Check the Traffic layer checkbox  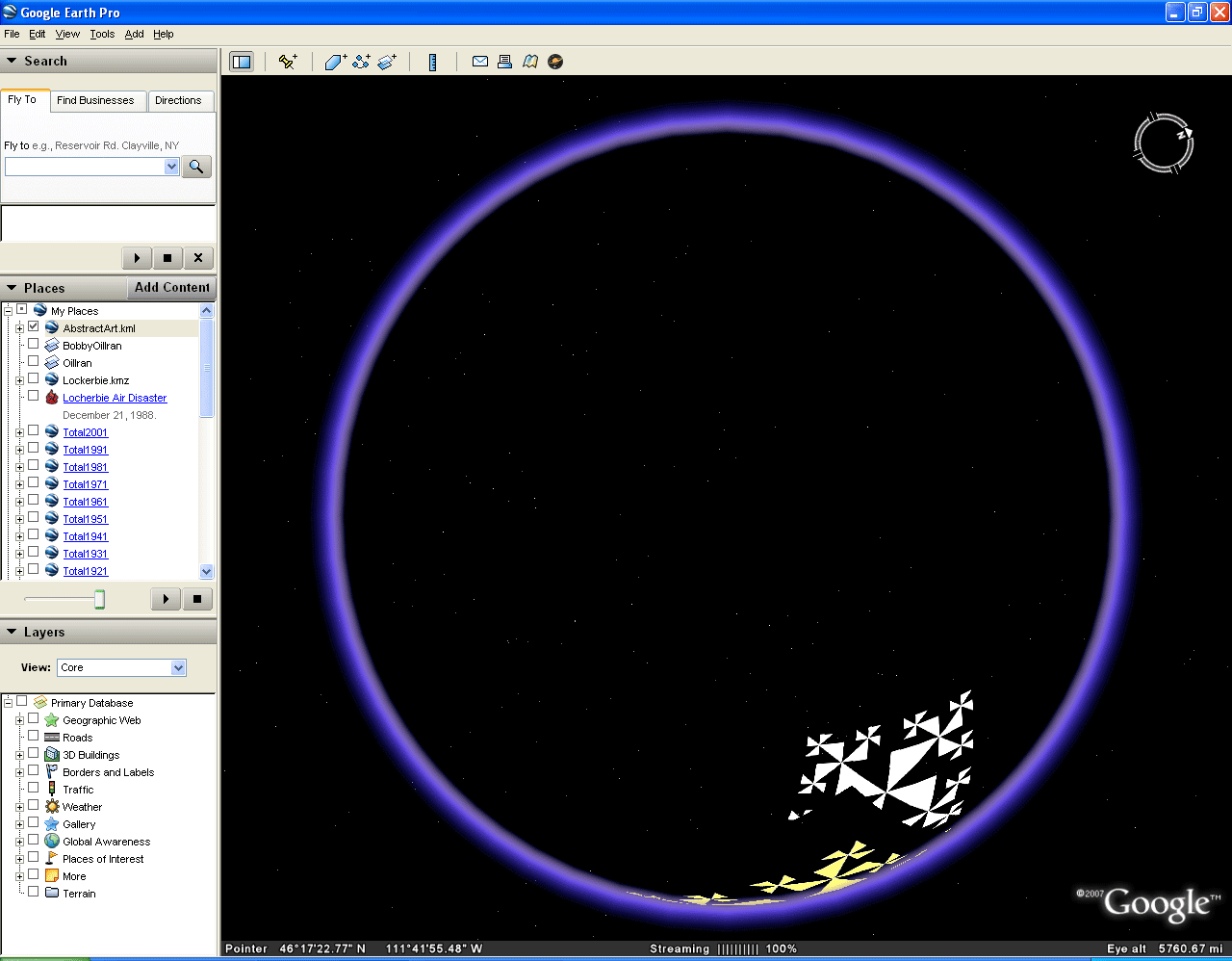tap(34, 789)
